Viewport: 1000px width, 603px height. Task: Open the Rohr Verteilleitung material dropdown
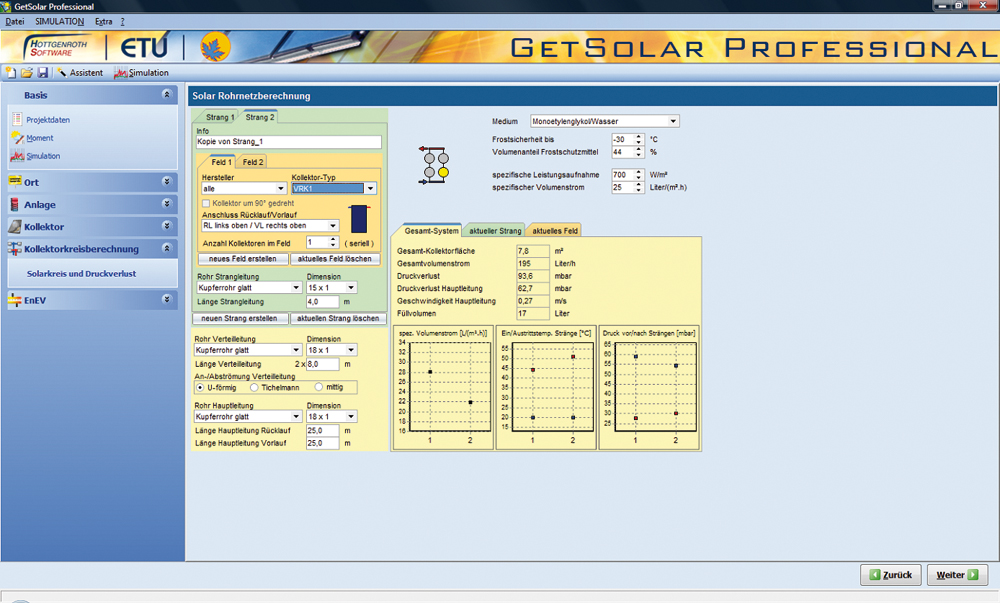[295, 350]
